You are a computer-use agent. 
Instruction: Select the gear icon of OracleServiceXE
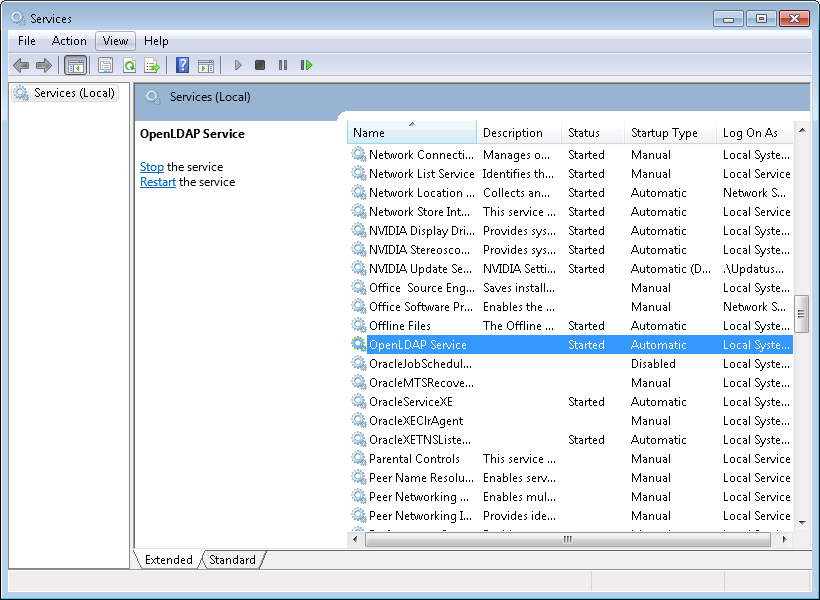coord(358,401)
